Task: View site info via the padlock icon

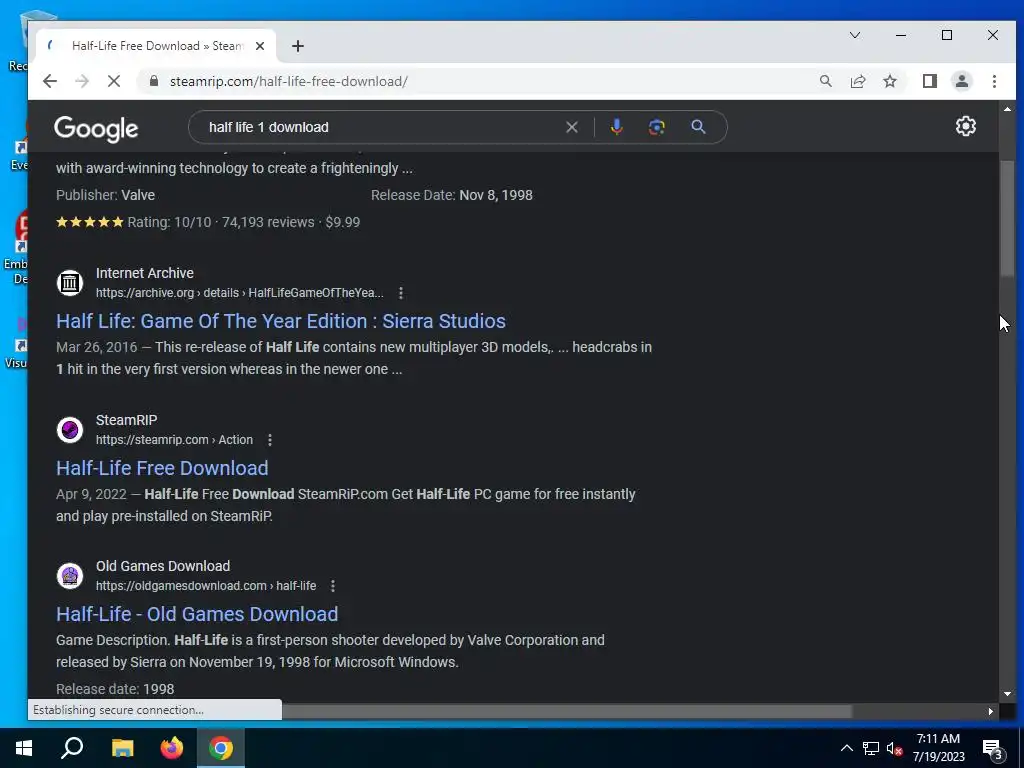Action: coord(154,81)
